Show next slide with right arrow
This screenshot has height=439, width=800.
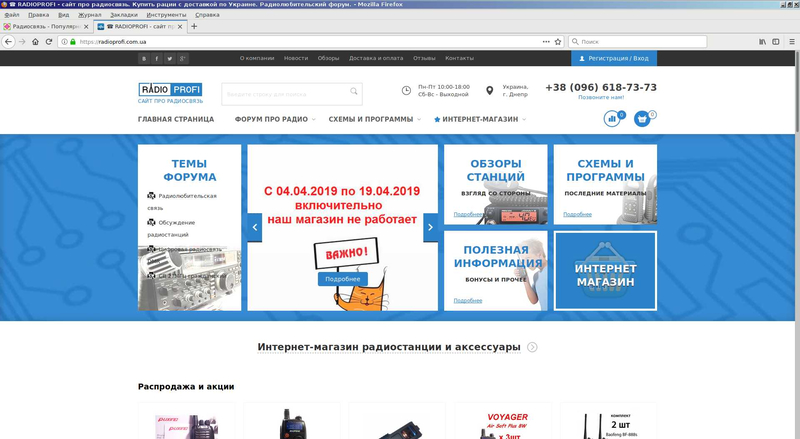click(x=430, y=227)
